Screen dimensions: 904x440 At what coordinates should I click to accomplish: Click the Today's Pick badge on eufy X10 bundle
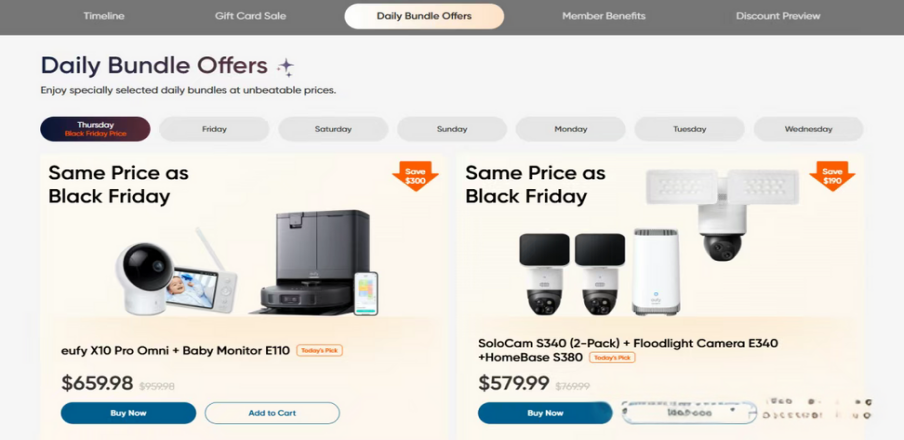tap(319, 351)
